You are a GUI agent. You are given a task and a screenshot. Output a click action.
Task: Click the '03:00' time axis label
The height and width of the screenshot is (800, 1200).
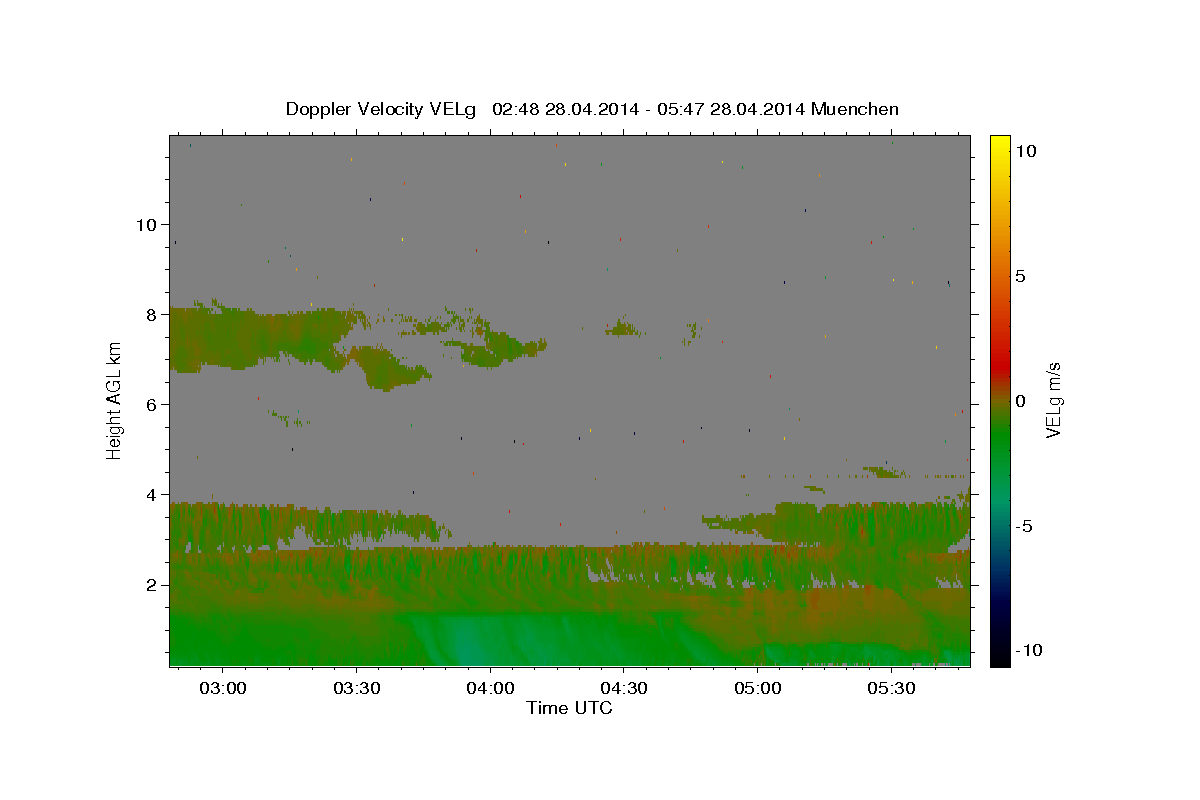tap(222, 689)
